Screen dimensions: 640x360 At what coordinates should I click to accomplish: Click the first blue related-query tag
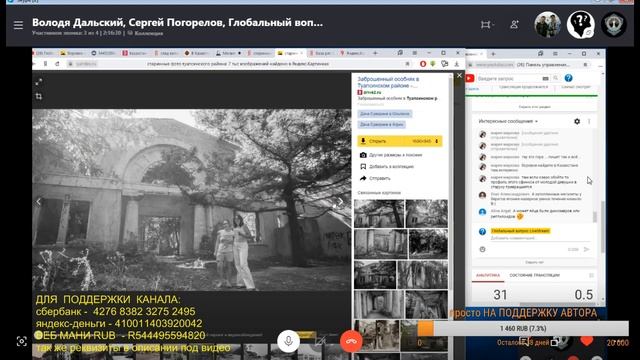click(384, 113)
